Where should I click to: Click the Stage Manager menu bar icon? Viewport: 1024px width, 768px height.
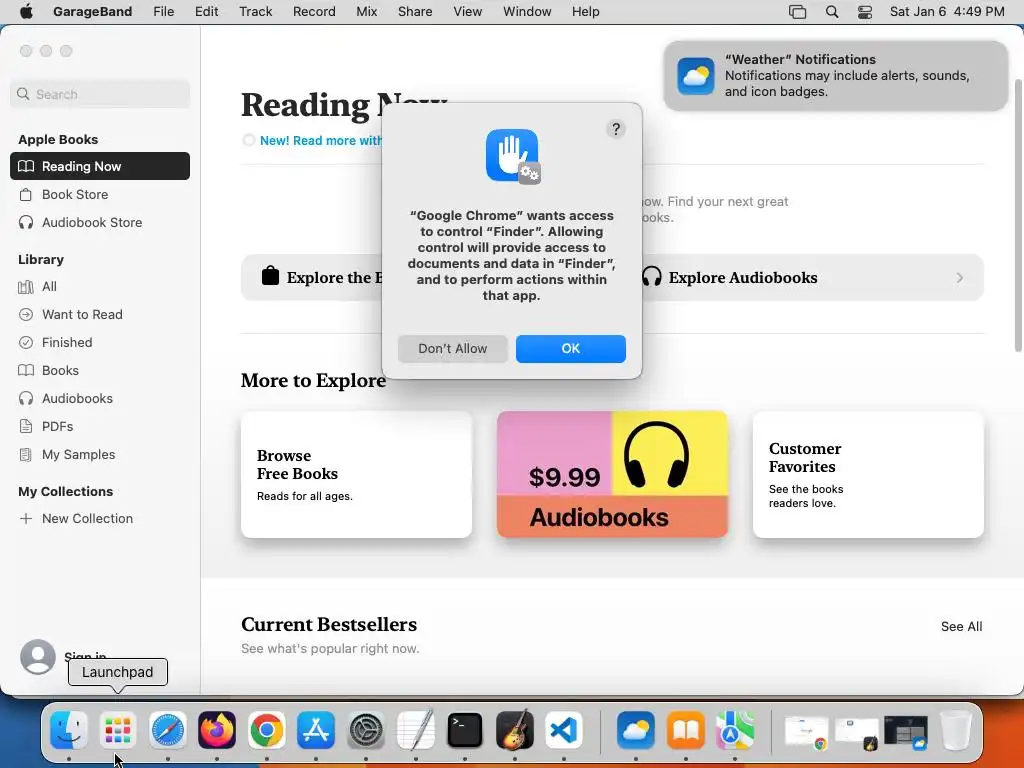pyautogui.click(x=797, y=12)
